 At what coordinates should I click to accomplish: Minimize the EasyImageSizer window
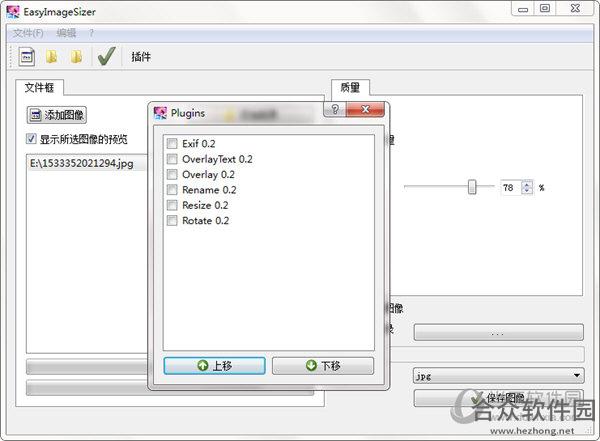pos(523,9)
